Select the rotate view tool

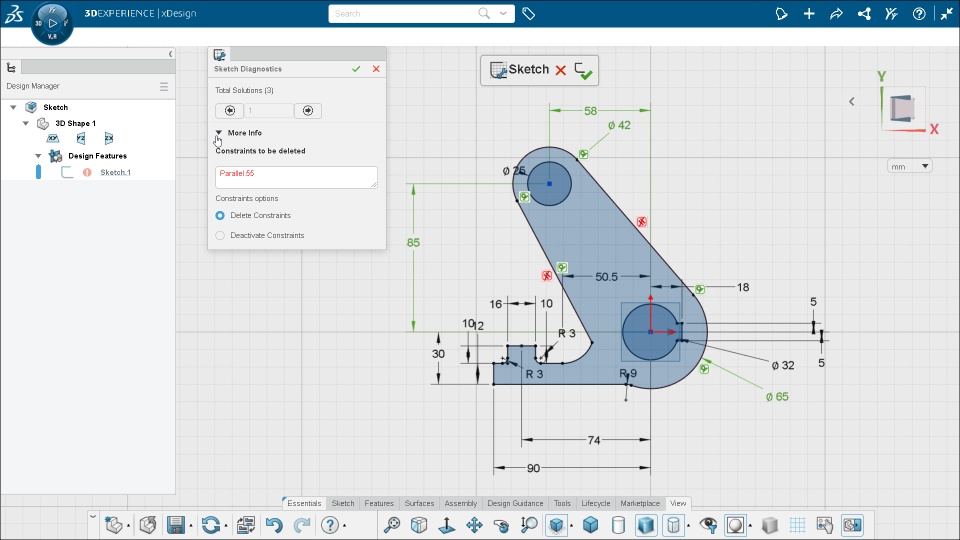(501, 525)
